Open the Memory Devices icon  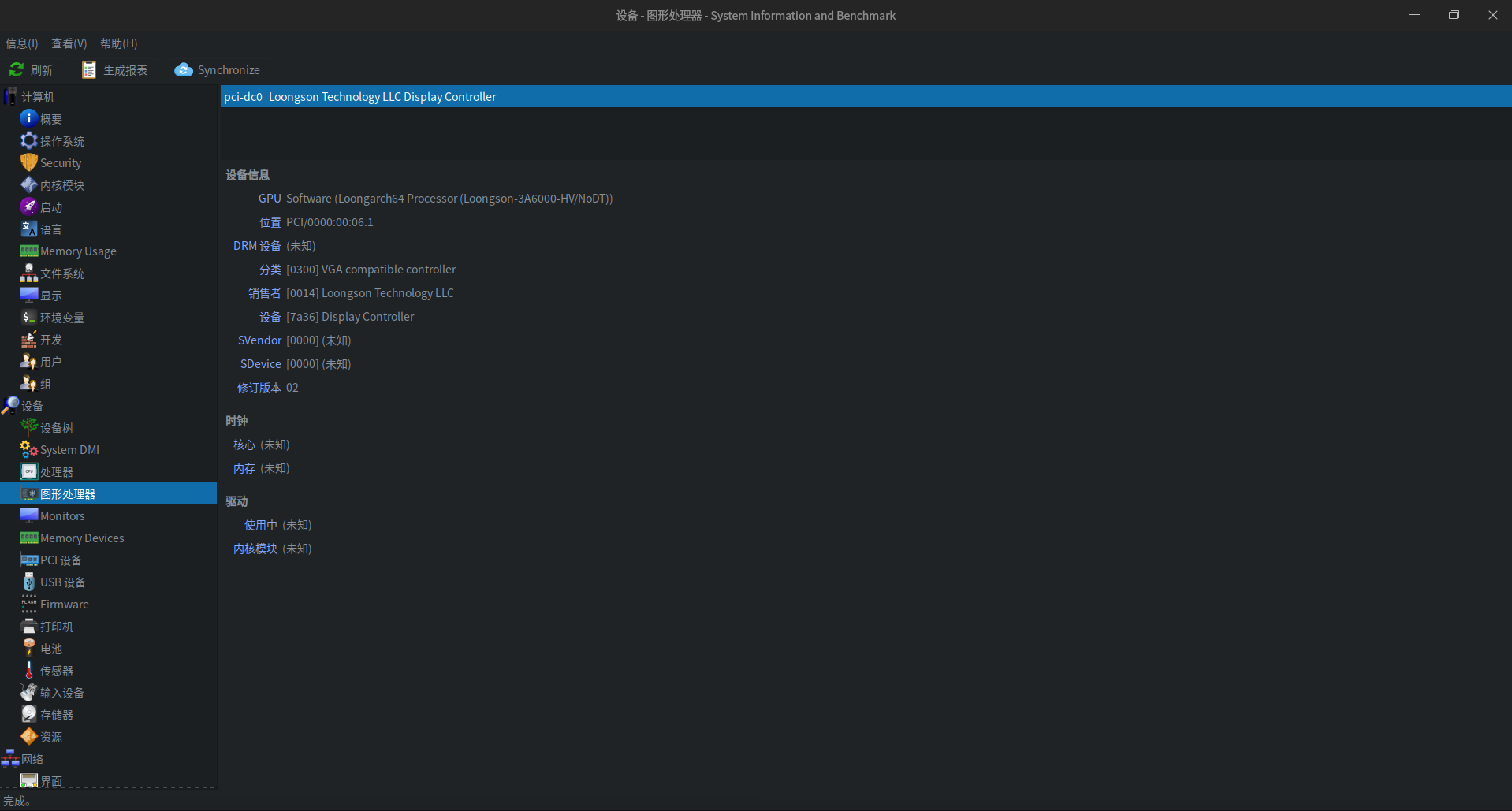click(28, 538)
